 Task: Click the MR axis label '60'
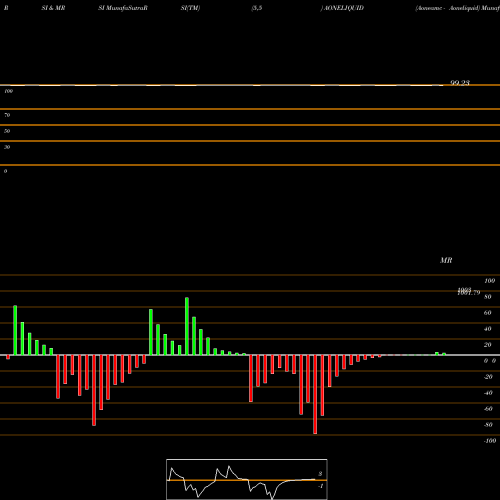tap(488, 313)
